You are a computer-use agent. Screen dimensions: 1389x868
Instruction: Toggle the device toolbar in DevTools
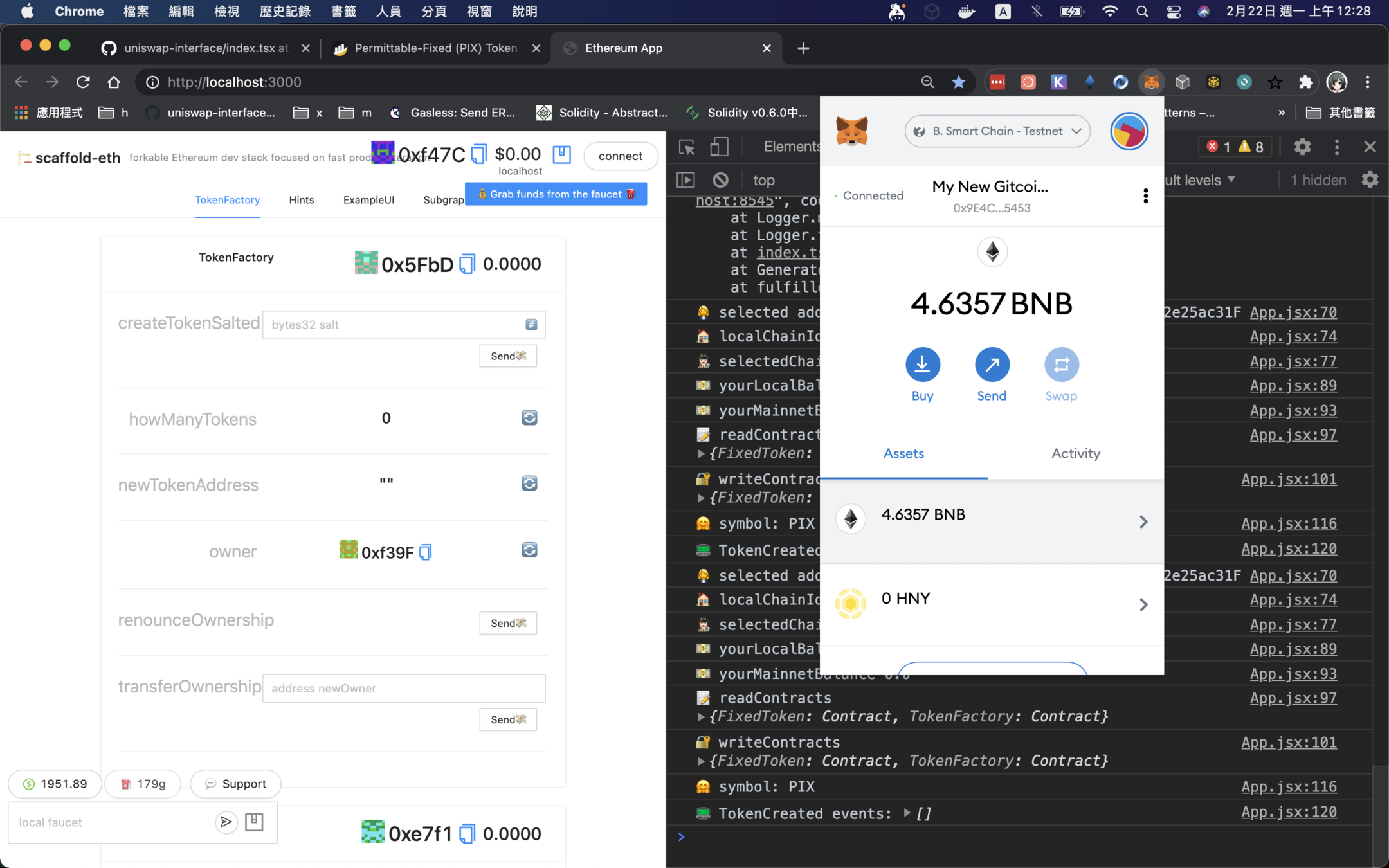(x=719, y=147)
